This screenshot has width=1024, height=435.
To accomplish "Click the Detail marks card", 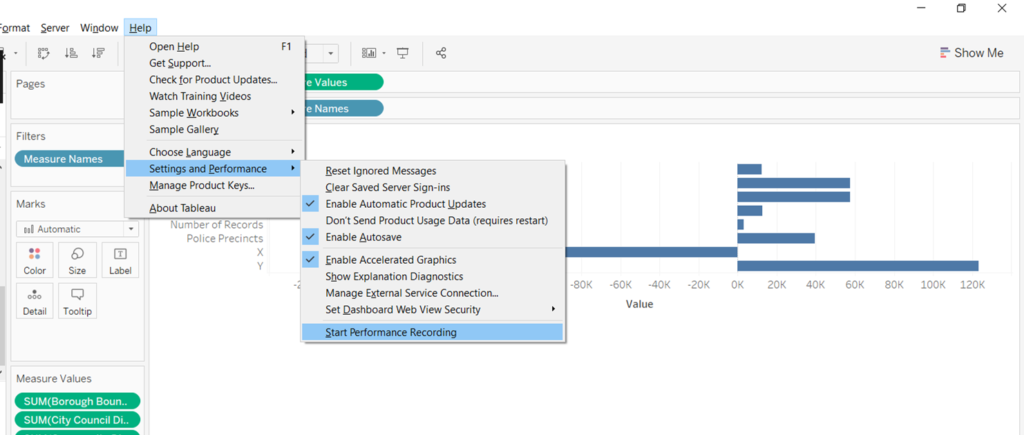I will 35,301.
